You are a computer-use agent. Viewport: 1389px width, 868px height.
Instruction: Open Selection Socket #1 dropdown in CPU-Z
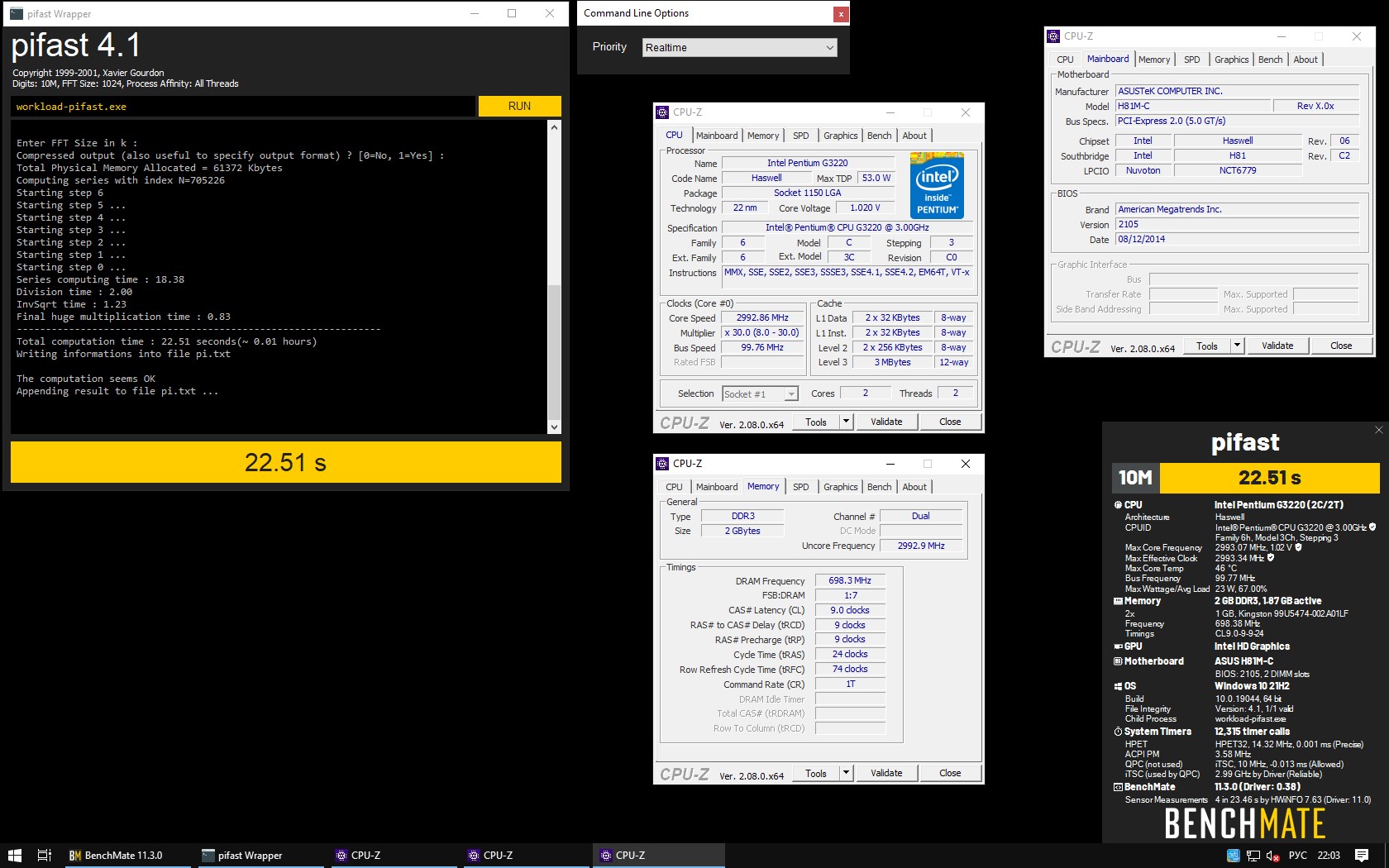click(x=760, y=394)
